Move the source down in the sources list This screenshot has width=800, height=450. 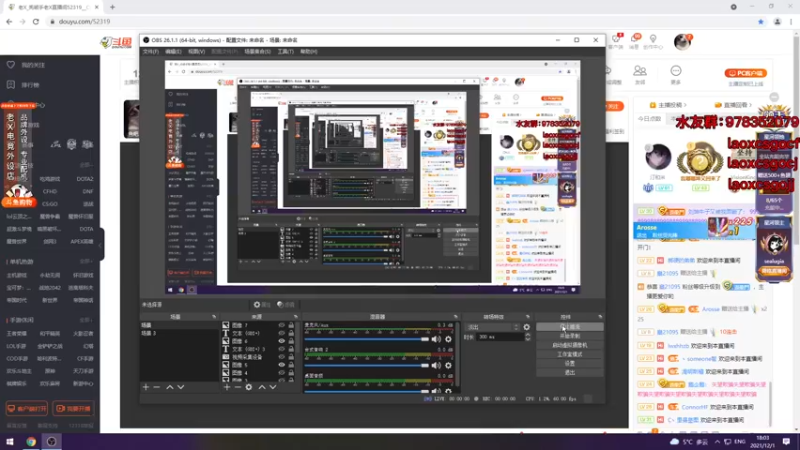[x=273, y=387]
